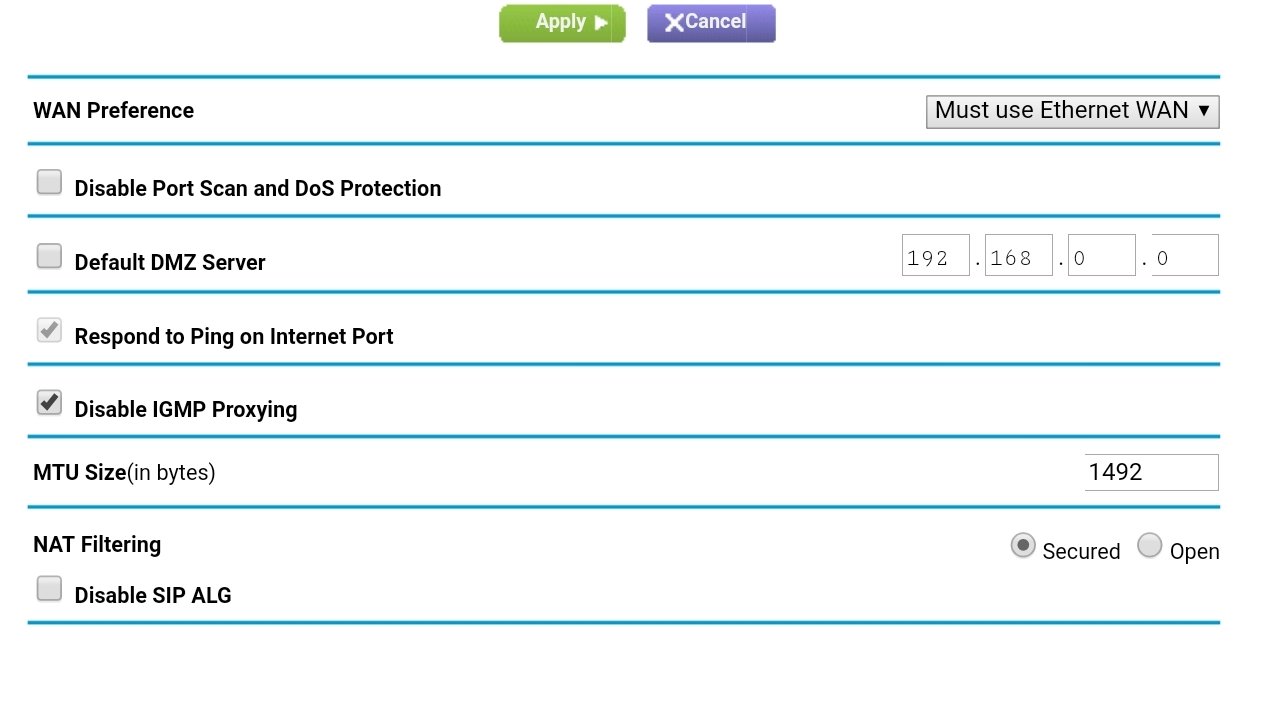Click the purple Cancel button

tap(711, 23)
